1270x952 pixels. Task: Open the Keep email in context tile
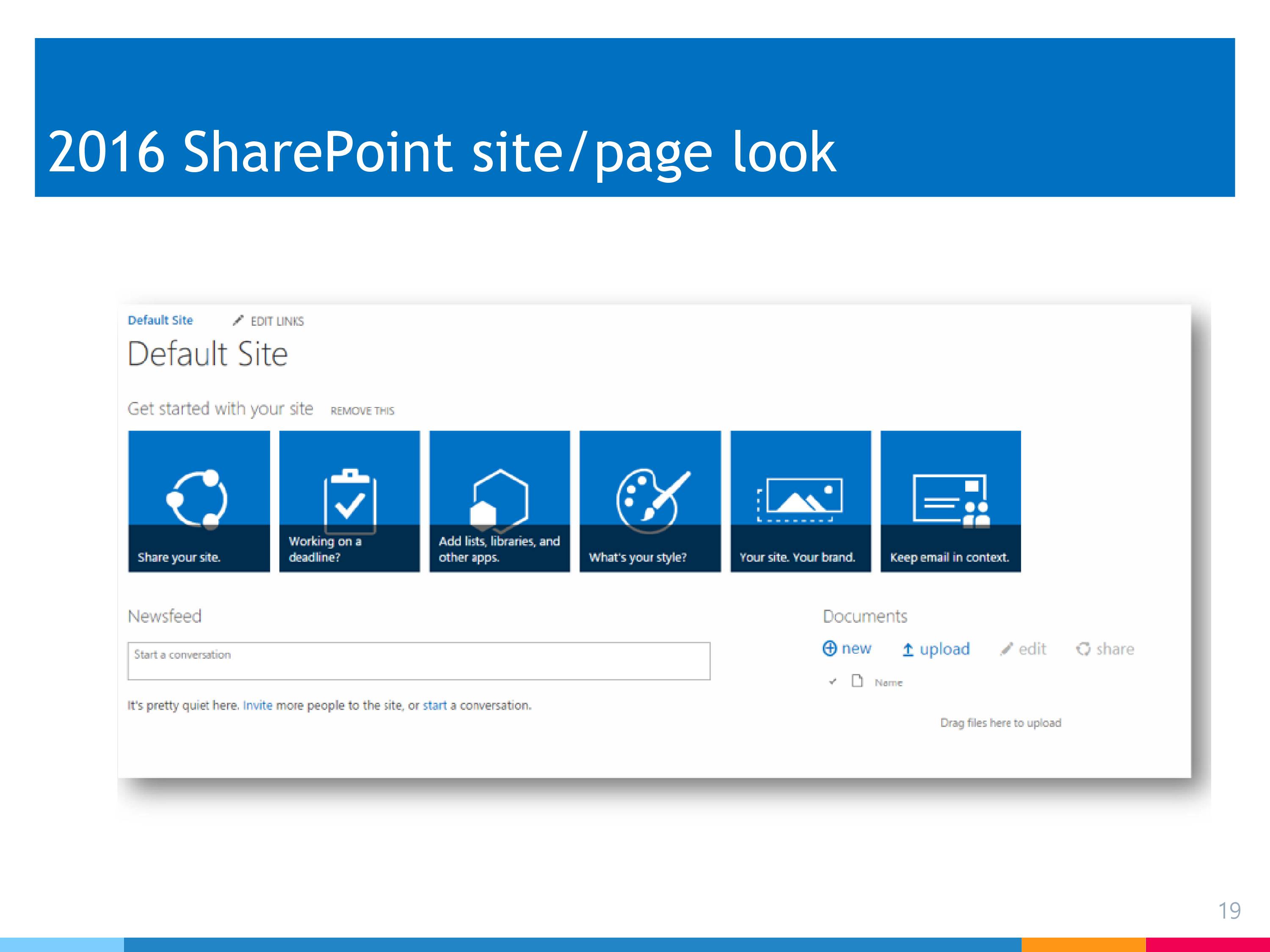(x=951, y=501)
